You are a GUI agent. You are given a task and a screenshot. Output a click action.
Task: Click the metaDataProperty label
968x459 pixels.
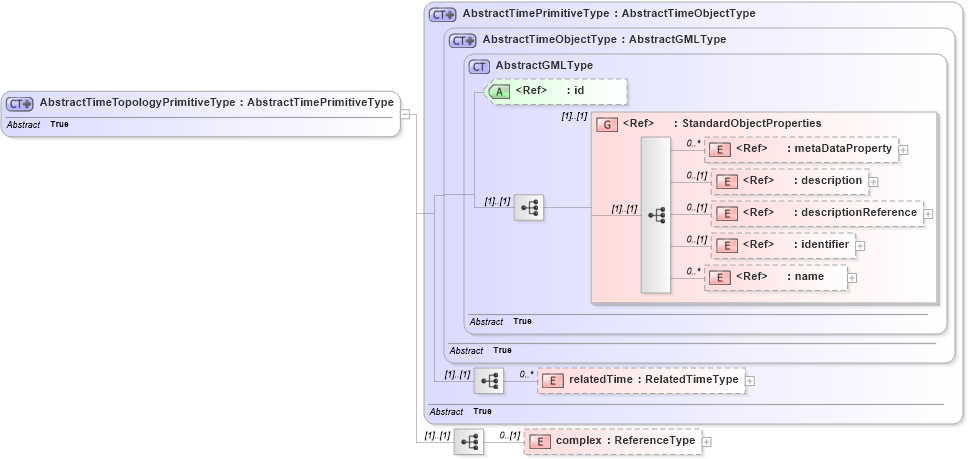[x=843, y=148]
